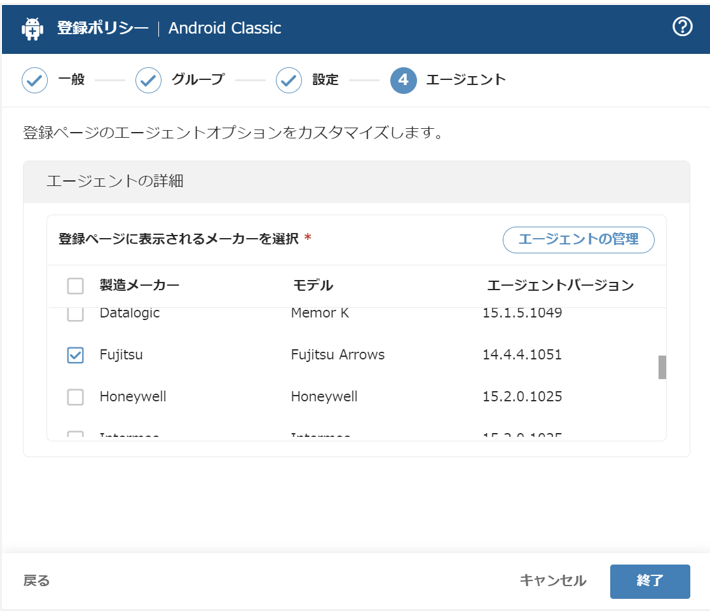Check the Datalogic row checkbox
710x611 pixels.
coord(75,314)
